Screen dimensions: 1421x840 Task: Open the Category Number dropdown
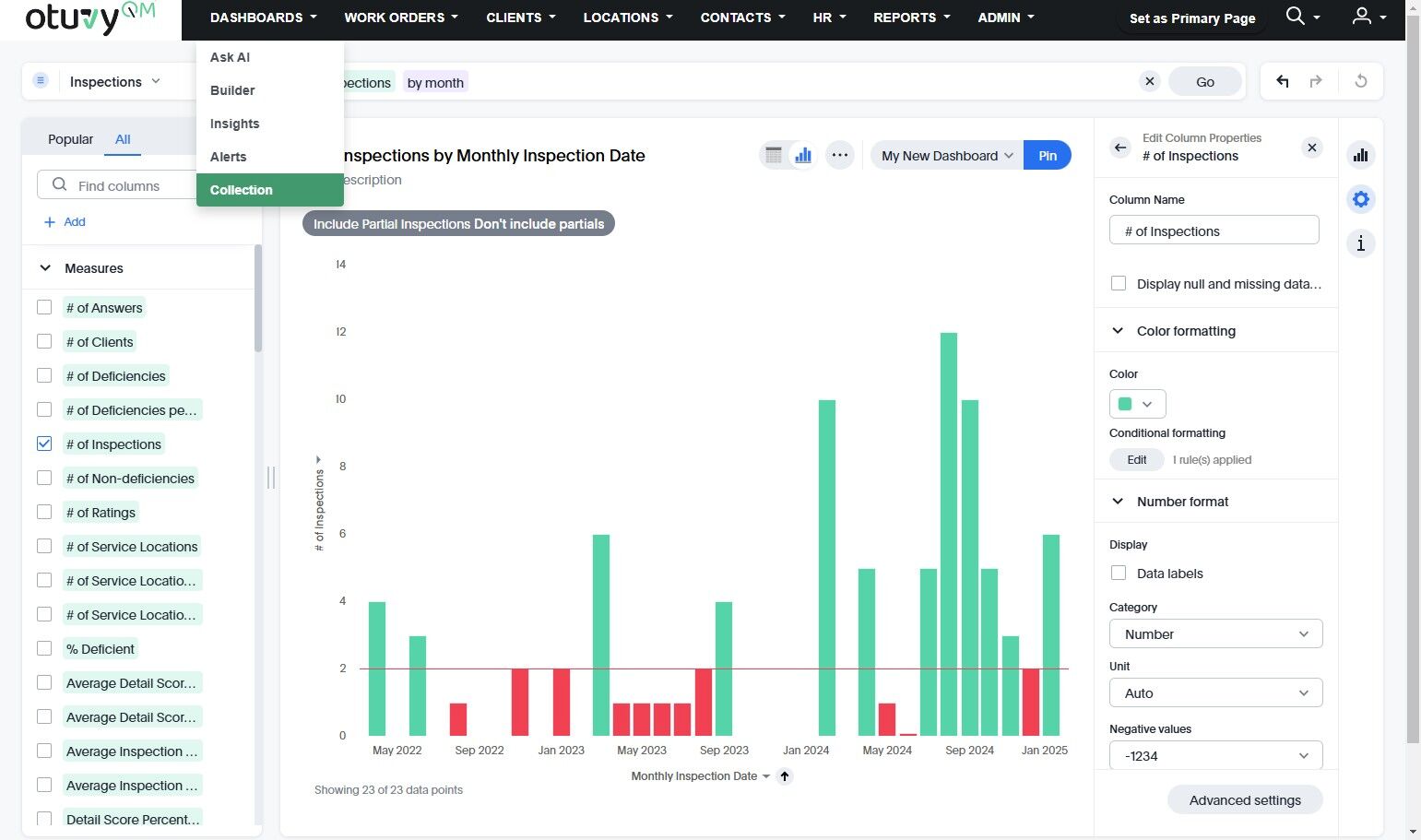[x=1215, y=634]
